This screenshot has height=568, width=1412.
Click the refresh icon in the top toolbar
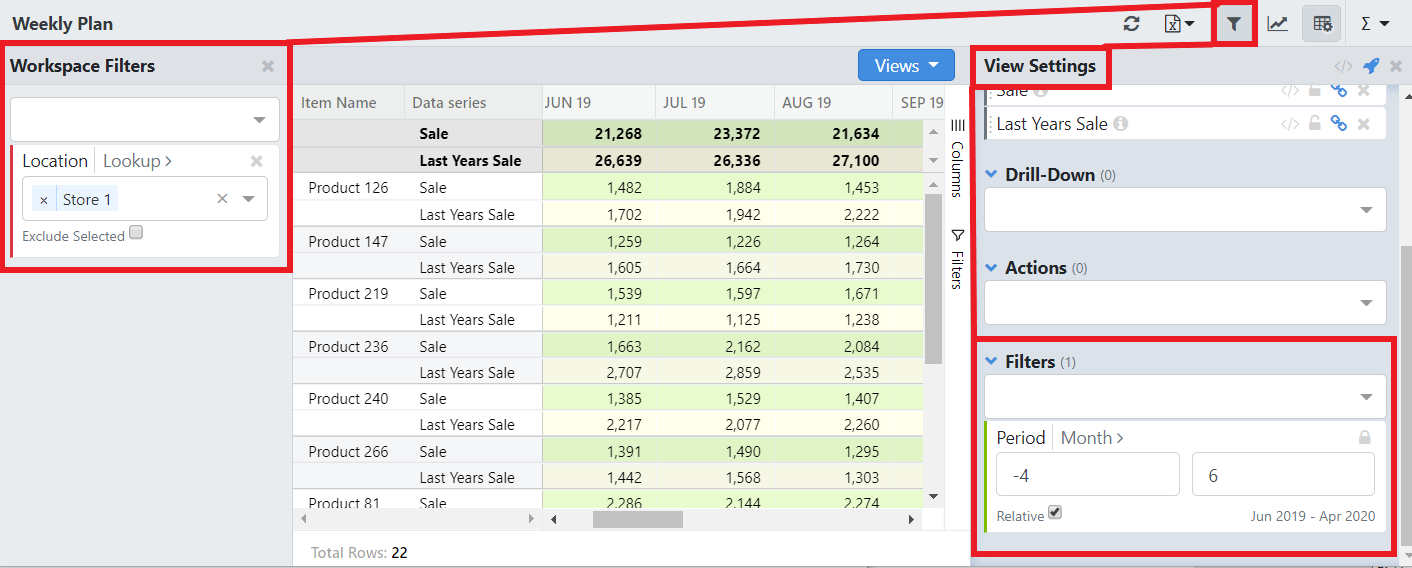[1131, 24]
